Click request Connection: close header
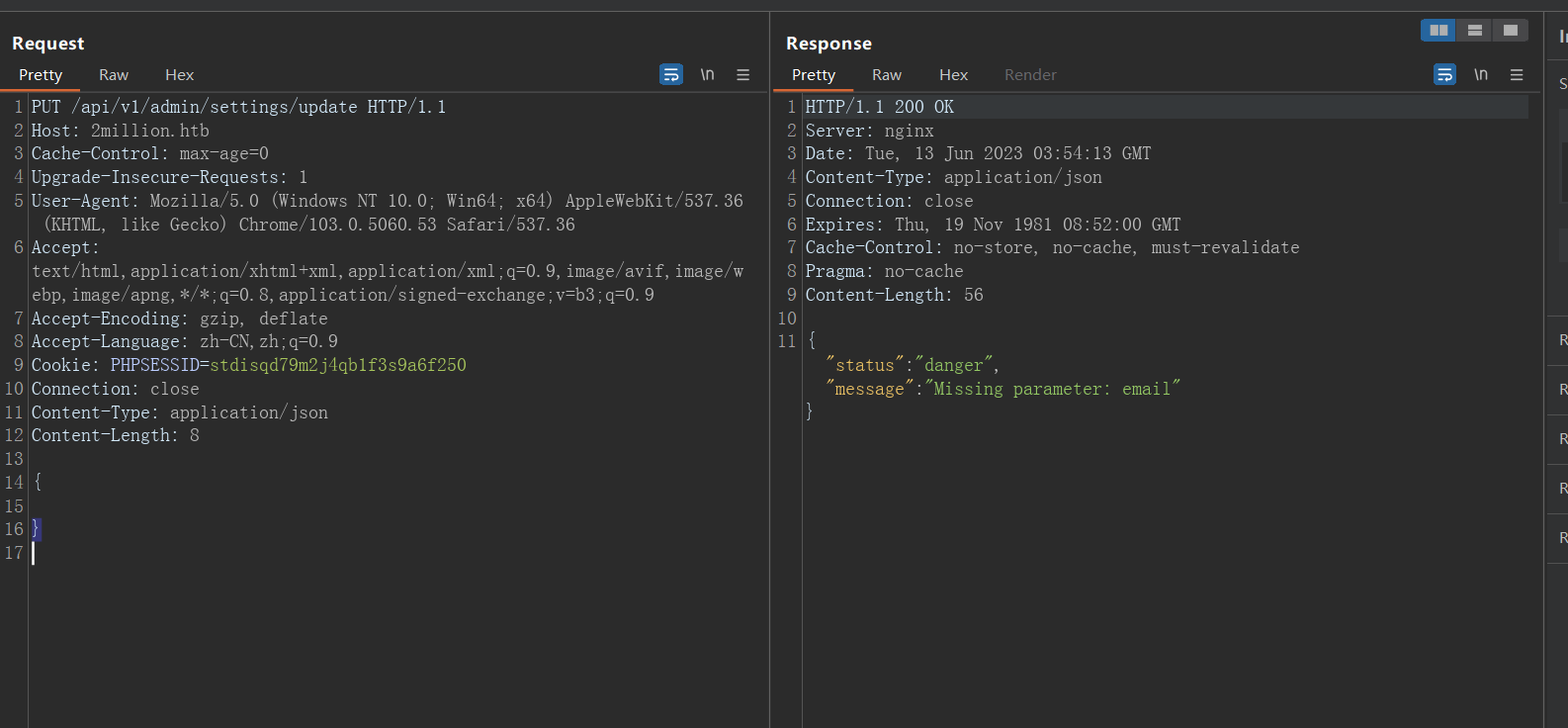Screen dimensions: 1568x728 point(116,389)
